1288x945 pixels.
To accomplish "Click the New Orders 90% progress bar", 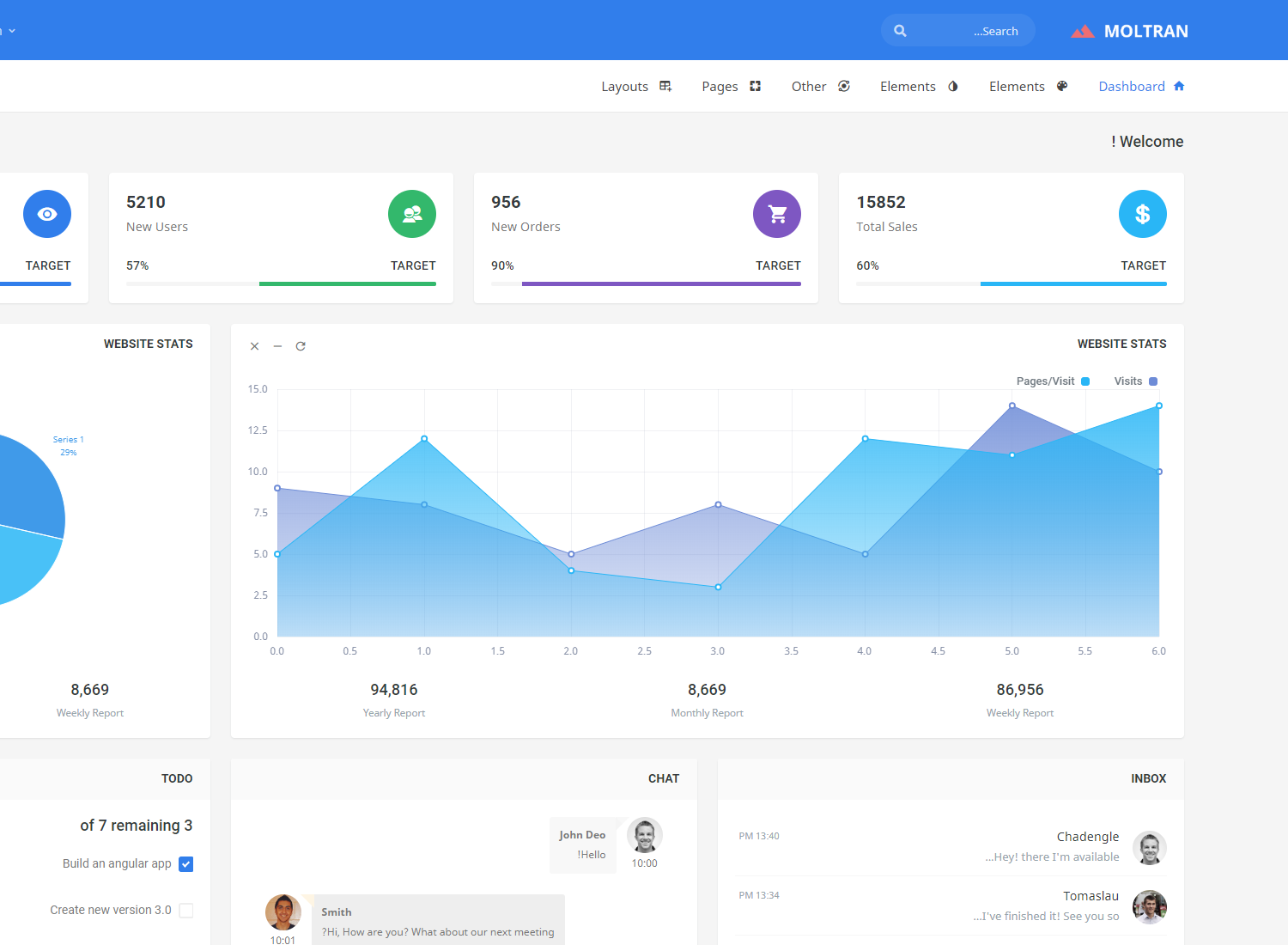I will (x=646, y=283).
